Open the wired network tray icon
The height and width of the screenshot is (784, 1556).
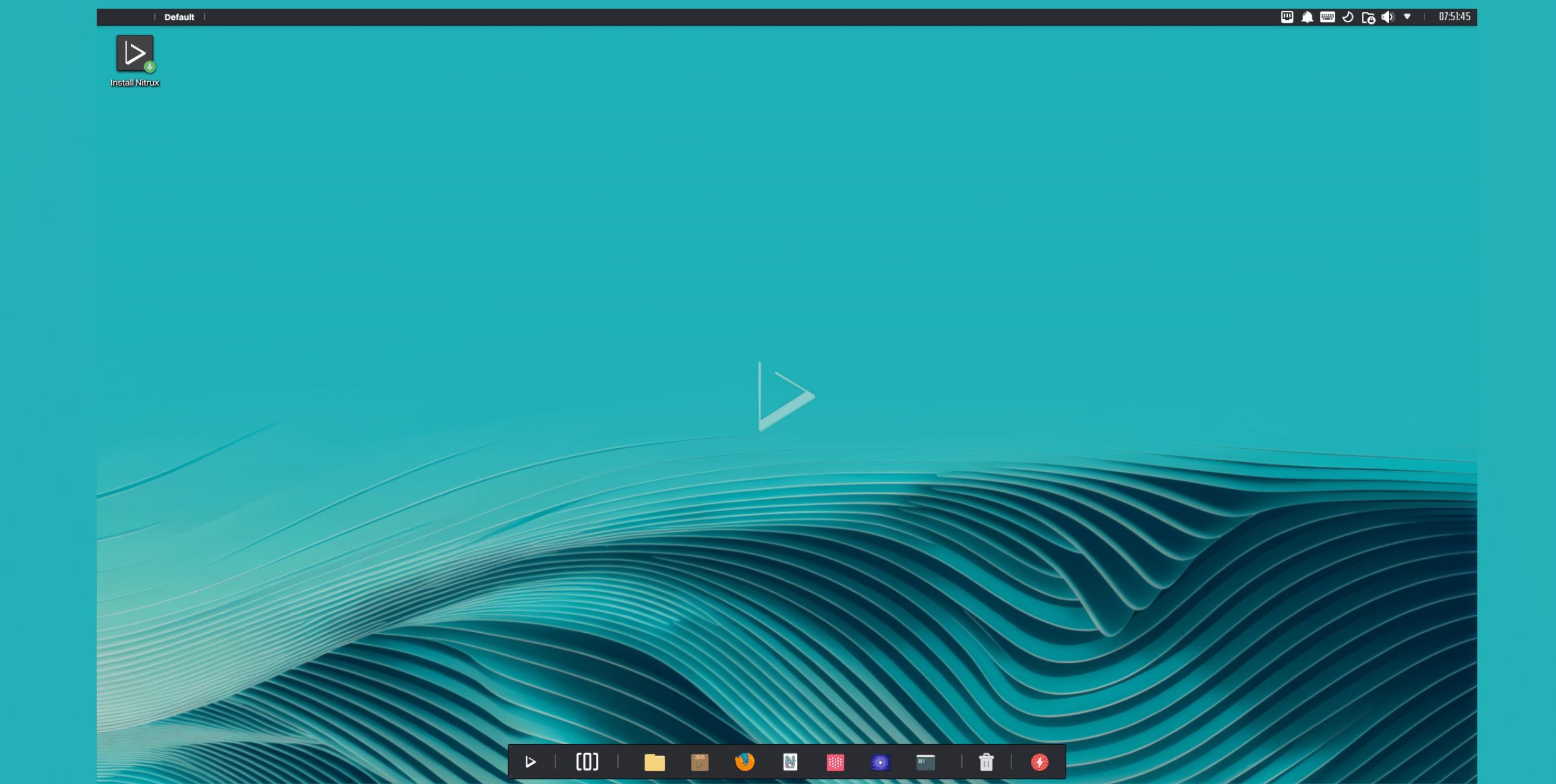tap(1287, 17)
